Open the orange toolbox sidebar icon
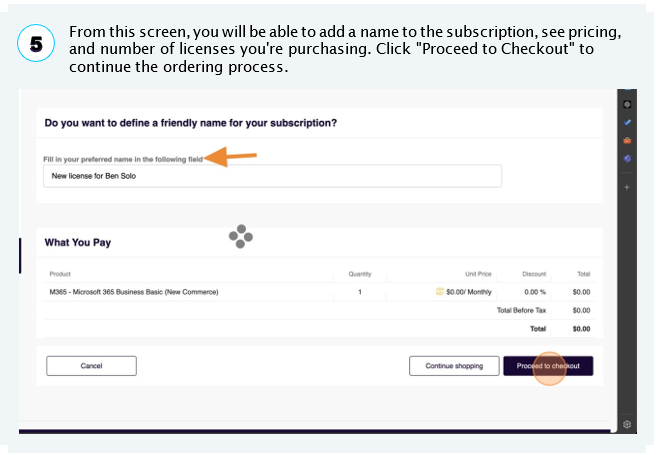 (627, 141)
